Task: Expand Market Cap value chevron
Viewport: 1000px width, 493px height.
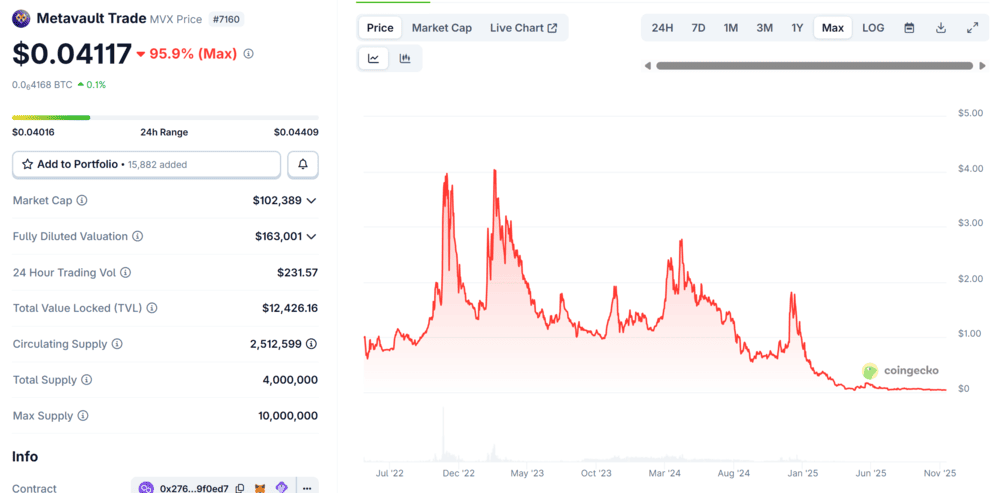Action: coord(311,200)
